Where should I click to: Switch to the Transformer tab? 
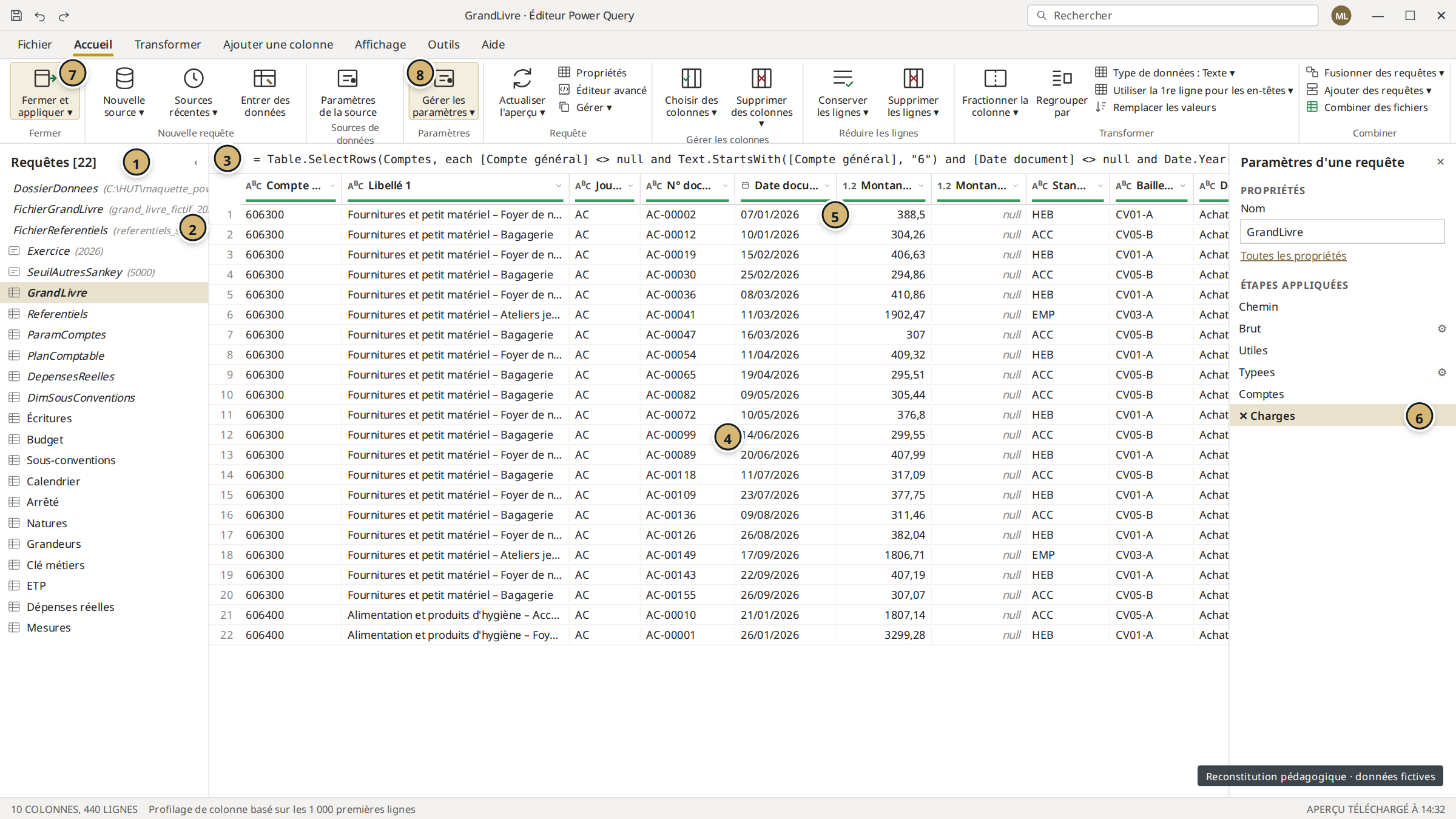pos(167,44)
